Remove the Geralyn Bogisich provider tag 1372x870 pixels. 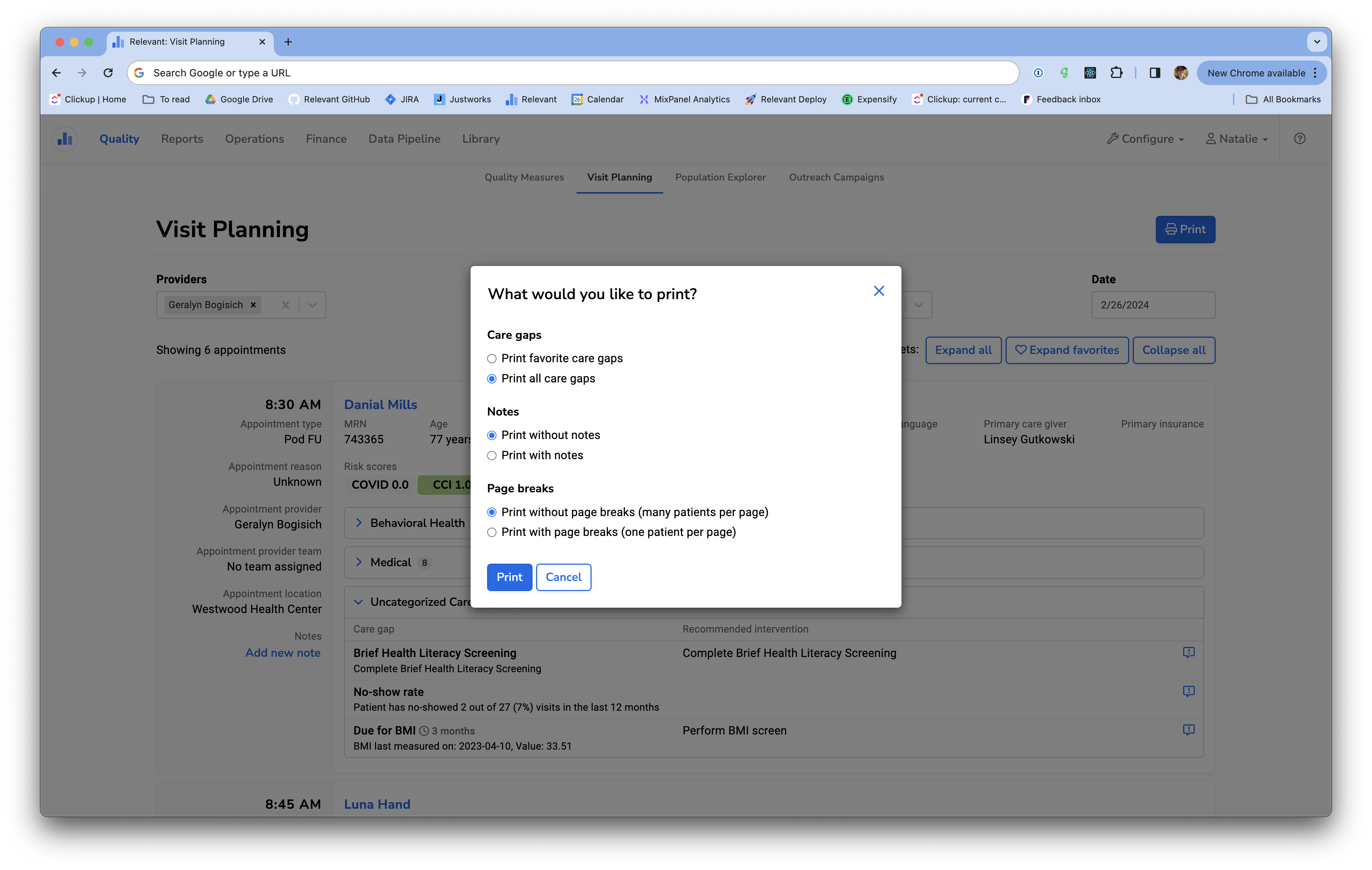[x=253, y=305]
